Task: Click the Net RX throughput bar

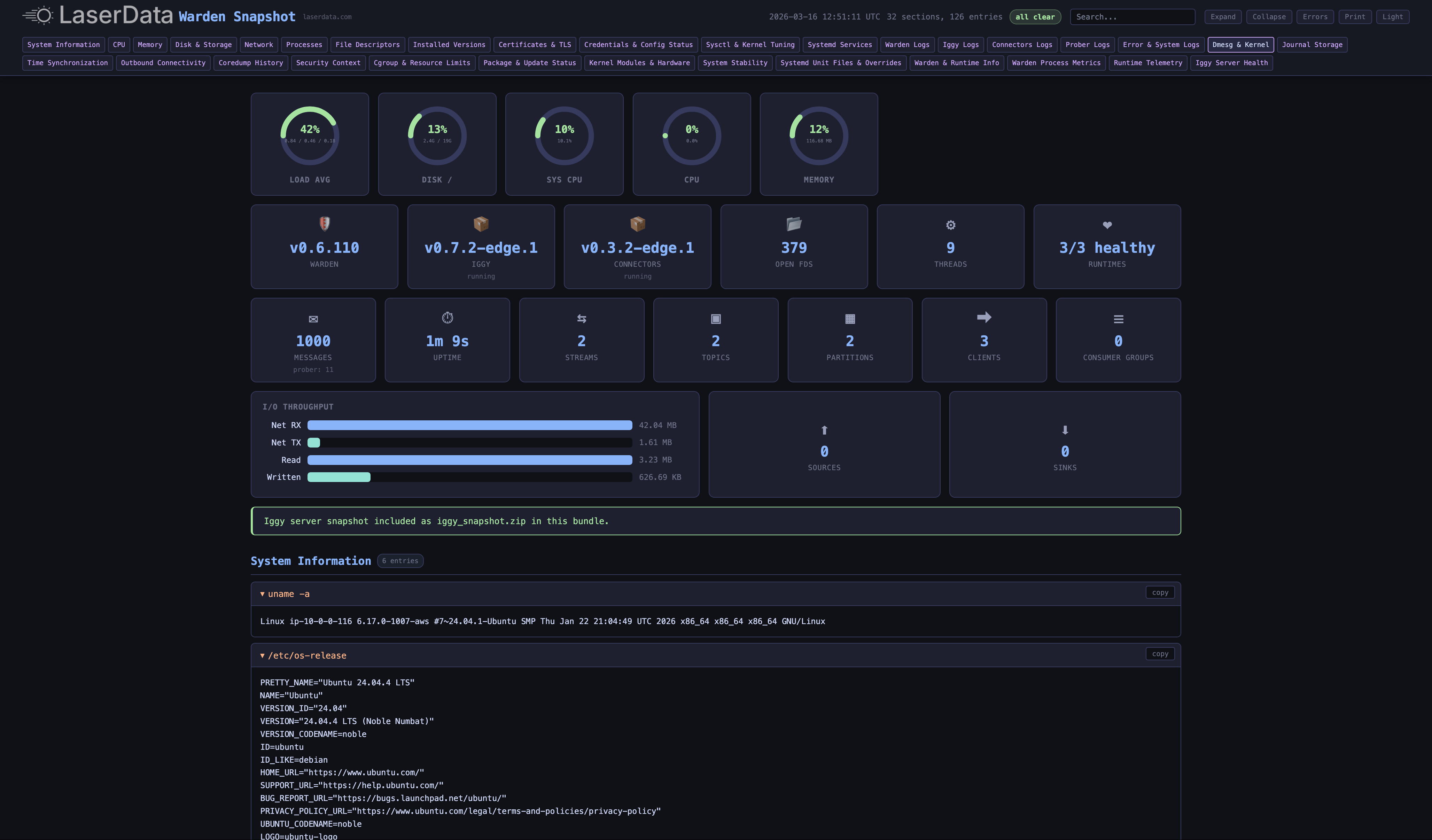Action: tap(469, 425)
